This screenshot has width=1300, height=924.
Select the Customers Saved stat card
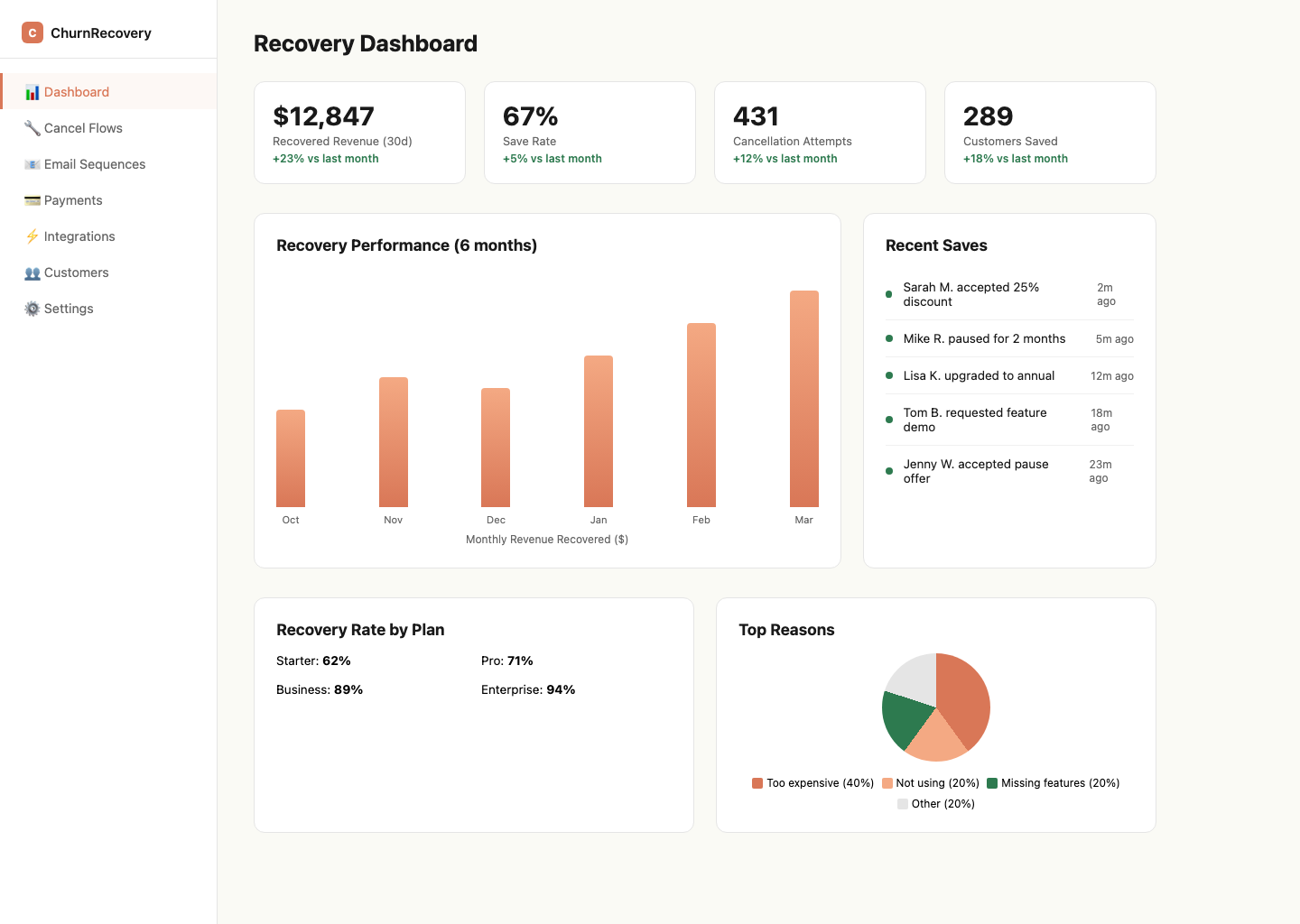click(x=1050, y=133)
